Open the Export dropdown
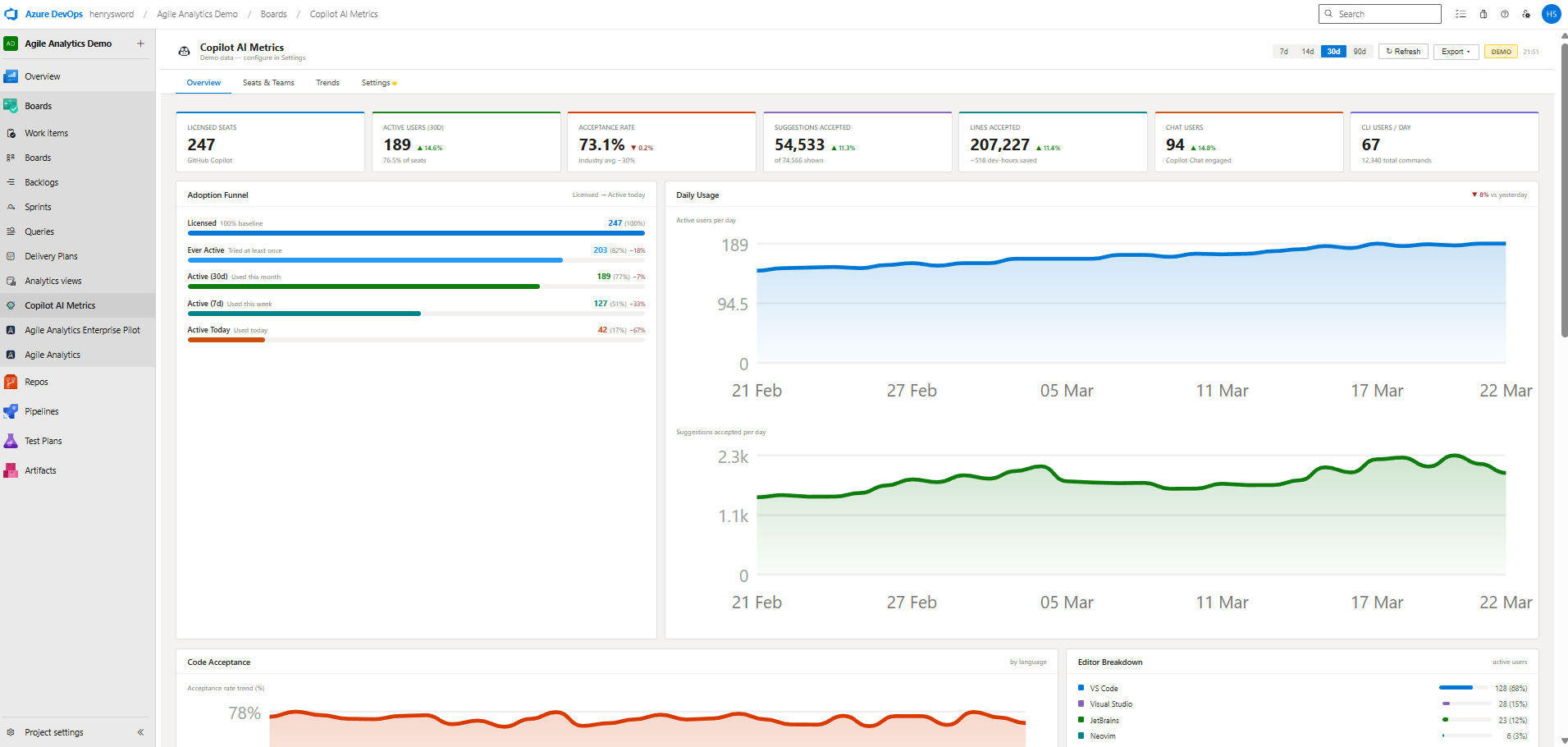 (1456, 52)
